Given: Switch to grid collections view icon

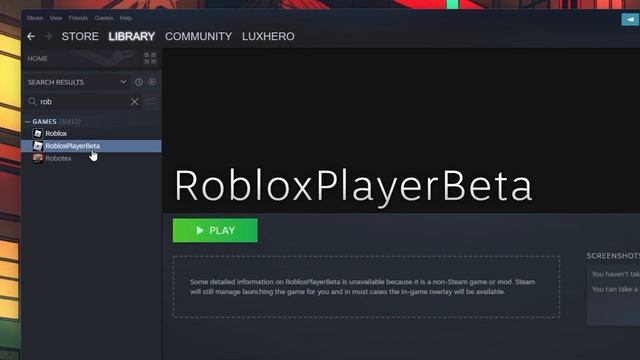Looking at the screenshot, I should click(150, 58).
